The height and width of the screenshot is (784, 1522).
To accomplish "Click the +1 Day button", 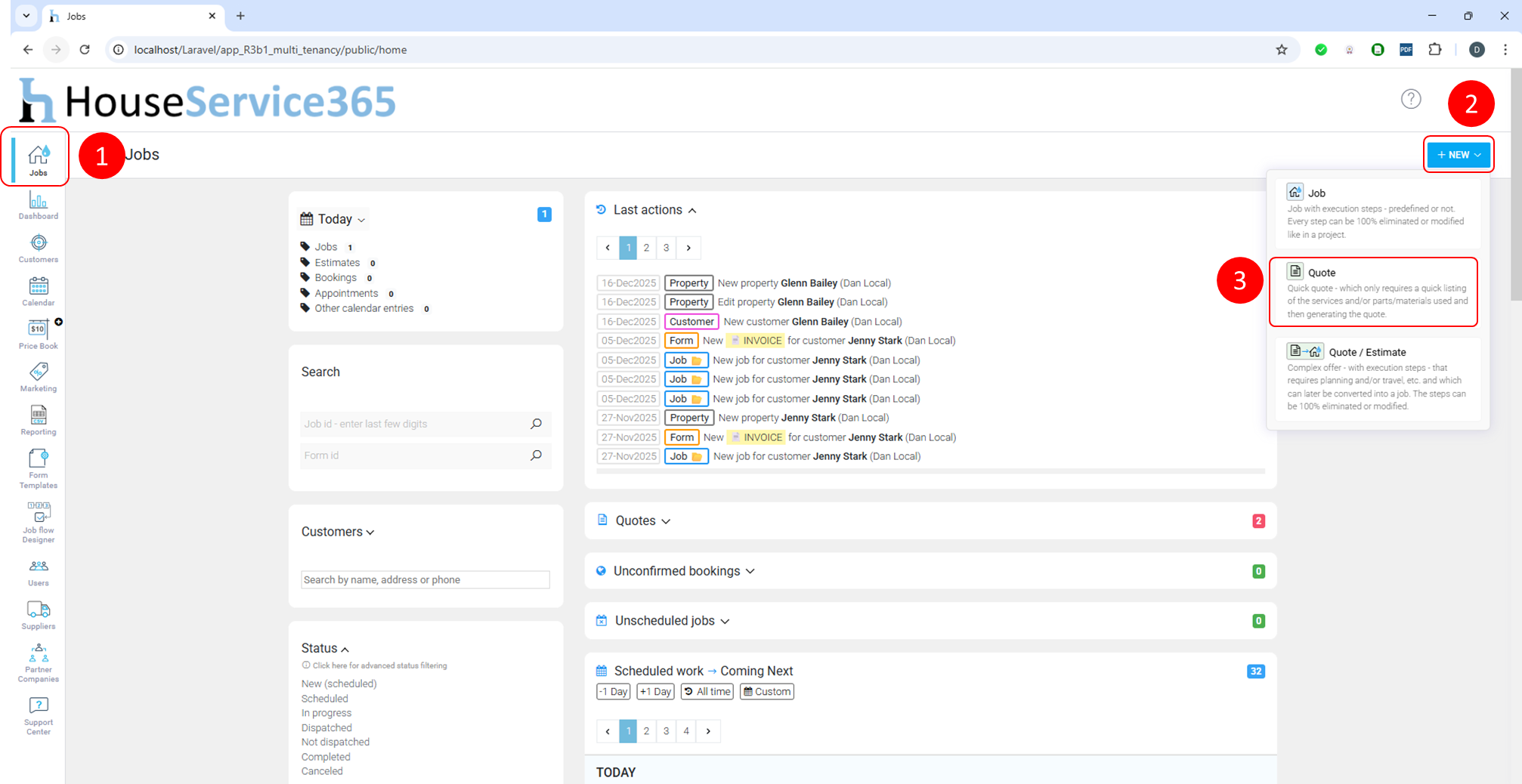I will coord(654,692).
